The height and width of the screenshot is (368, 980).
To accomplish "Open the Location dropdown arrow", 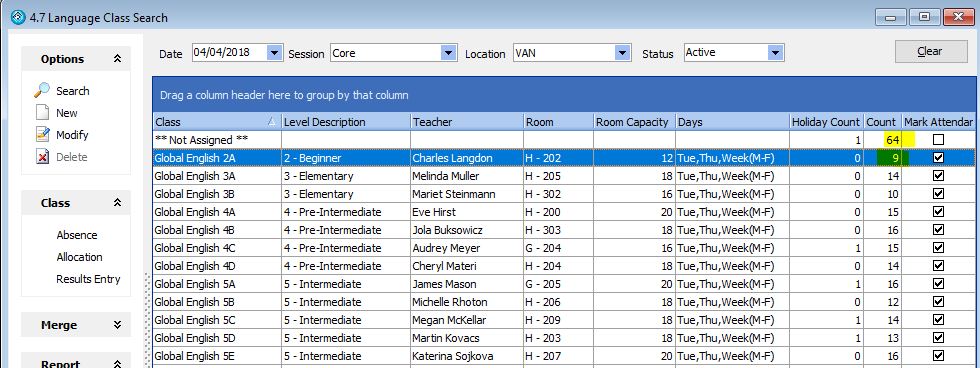I will click(622, 53).
